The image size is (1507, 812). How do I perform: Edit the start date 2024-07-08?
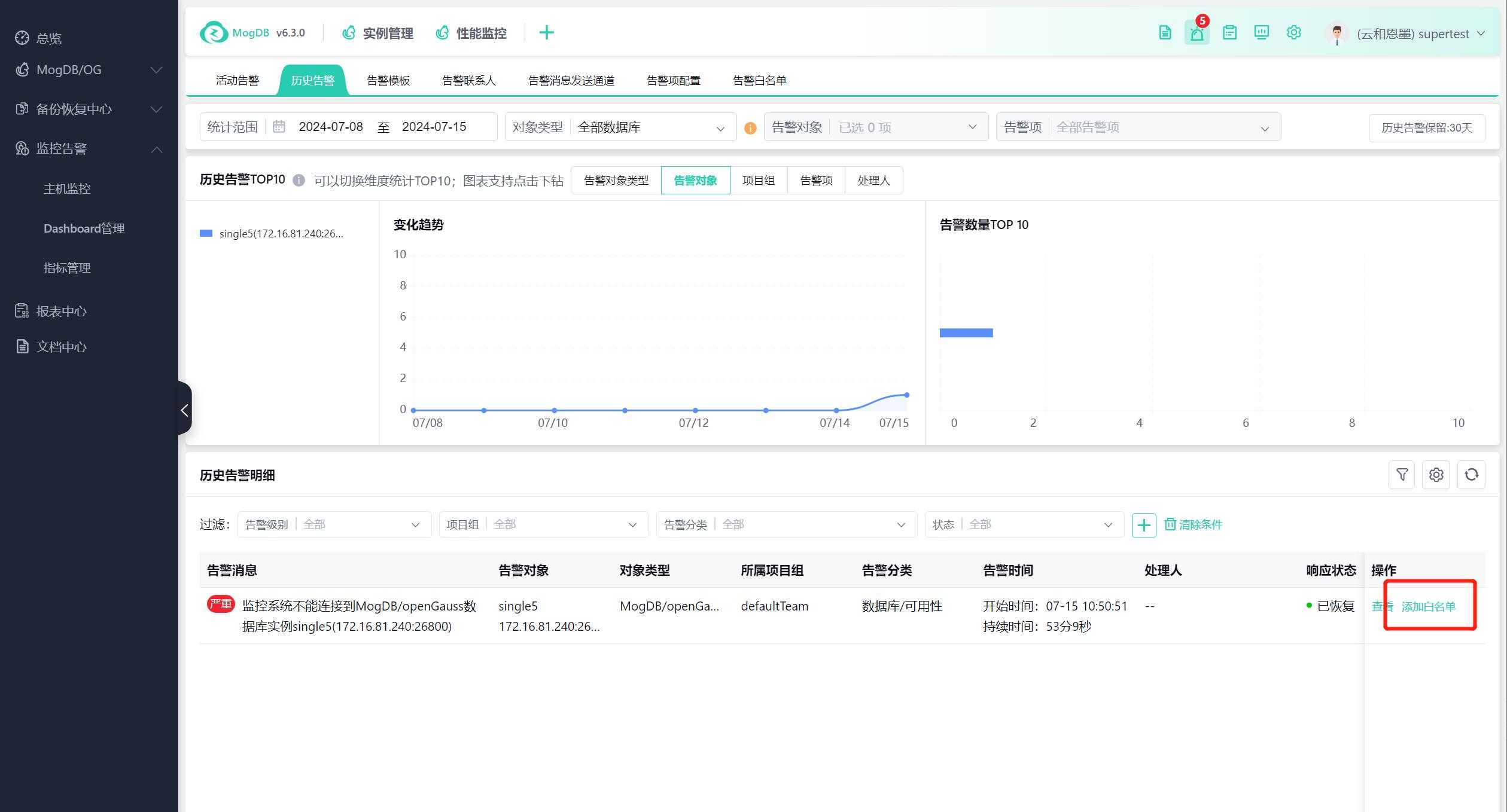coord(331,127)
